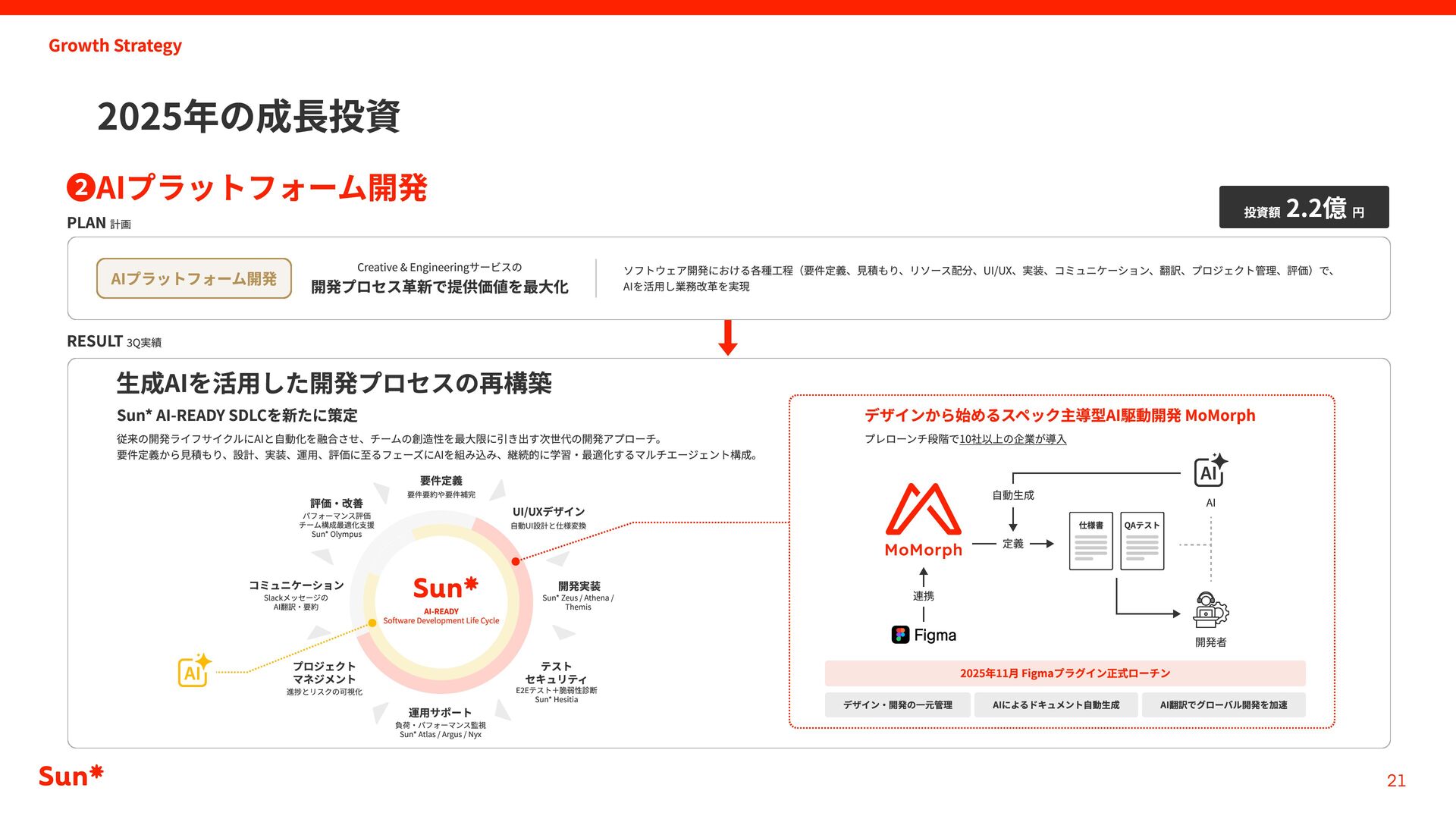Click the AIプラットフォーム開発 outlined button
The width and height of the screenshot is (1456, 819).
point(194,278)
